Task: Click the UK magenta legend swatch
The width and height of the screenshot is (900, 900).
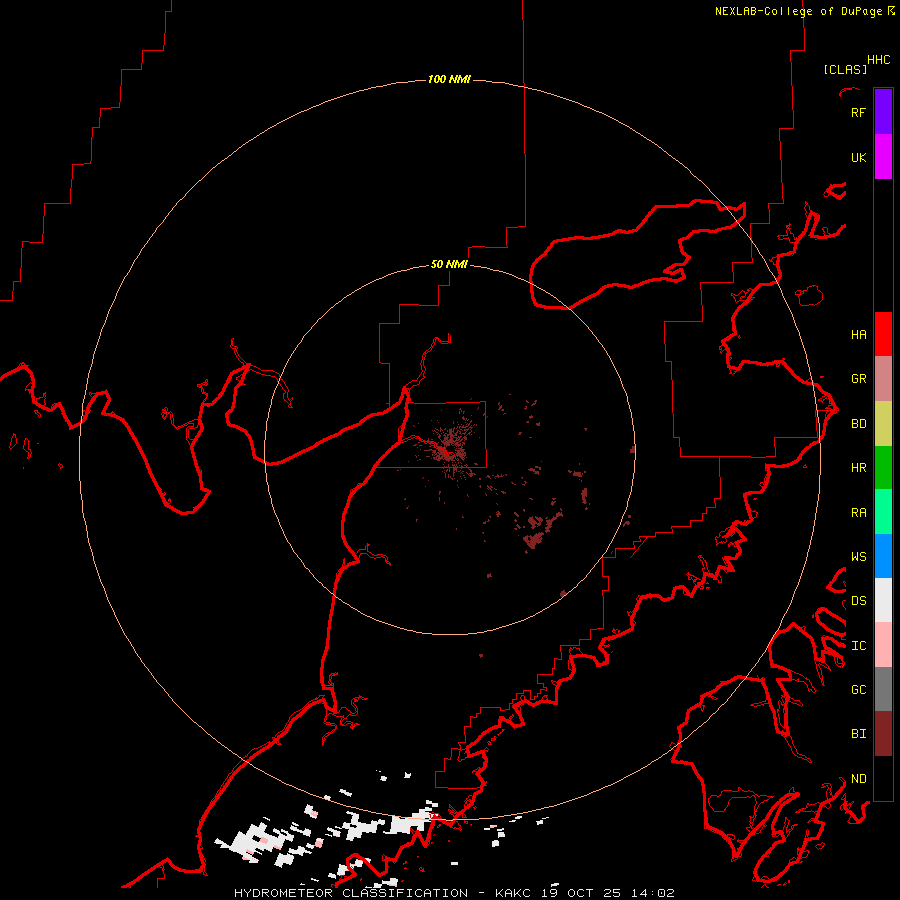Action: point(883,157)
